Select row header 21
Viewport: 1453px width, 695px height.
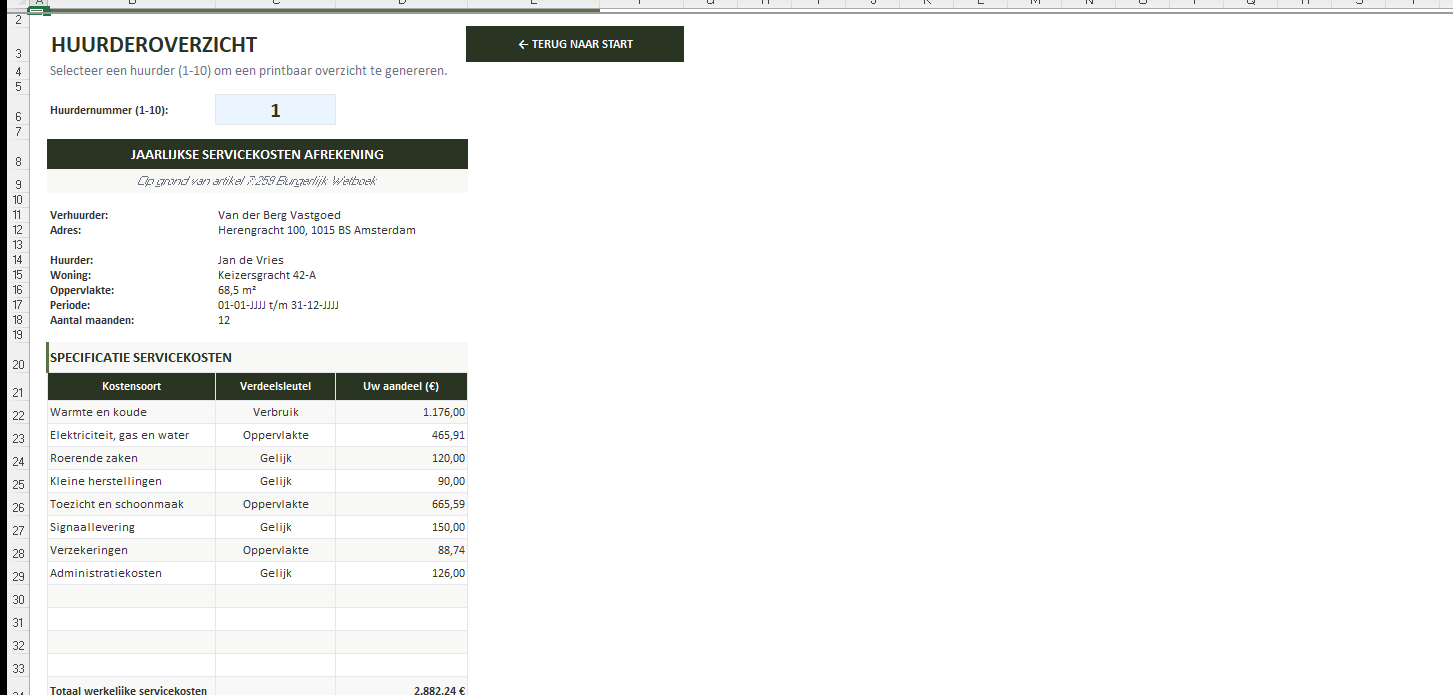(x=19, y=393)
